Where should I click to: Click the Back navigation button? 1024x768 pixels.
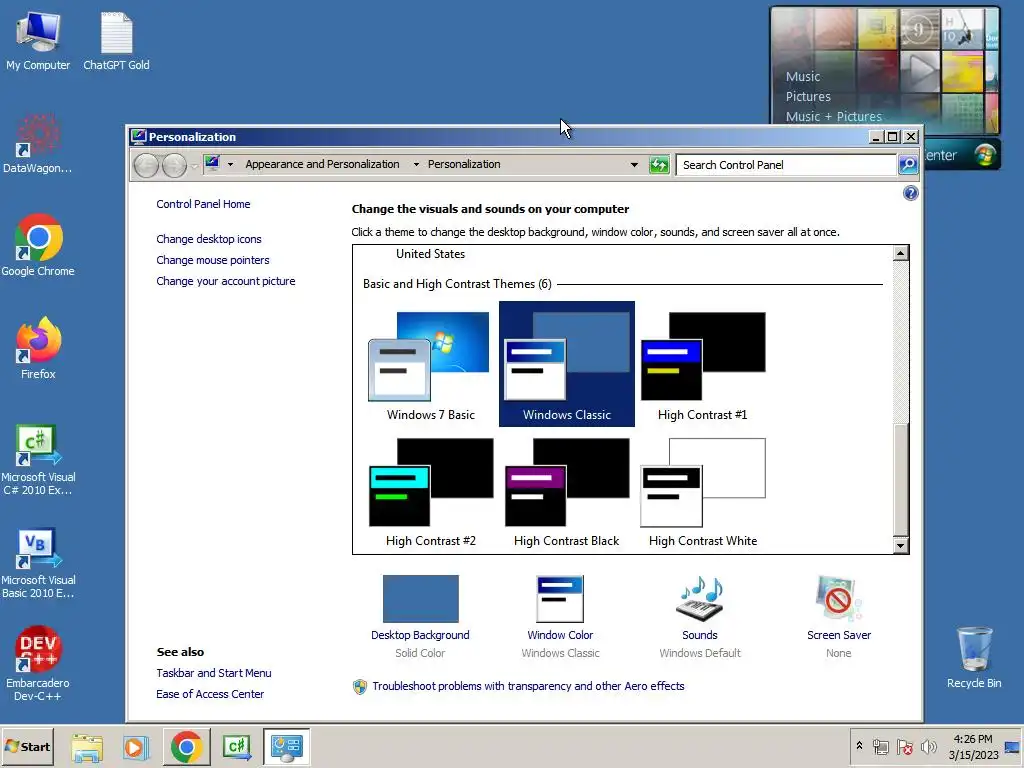click(146, 165)
